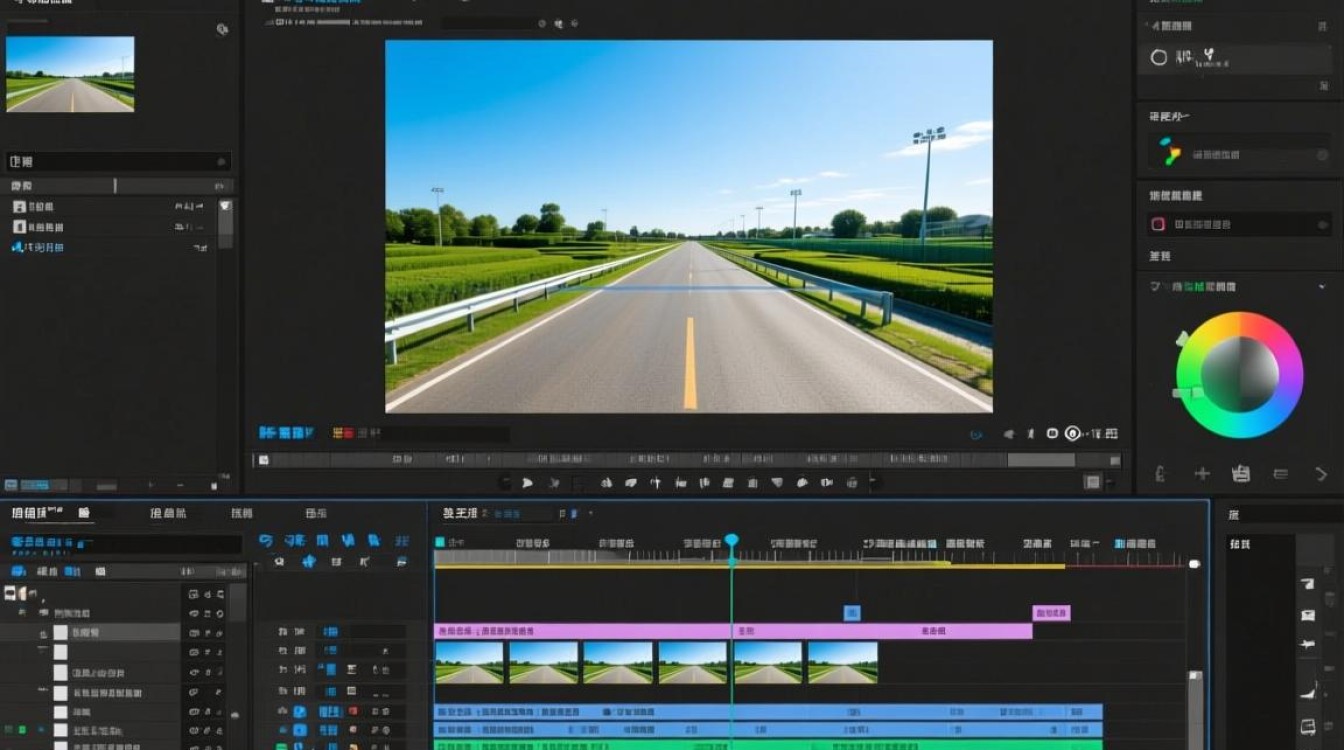Toggle the green square in bottom-left track row
Image resolution: width=1344 pixels, height=750 pixels.
click(22, 730)
